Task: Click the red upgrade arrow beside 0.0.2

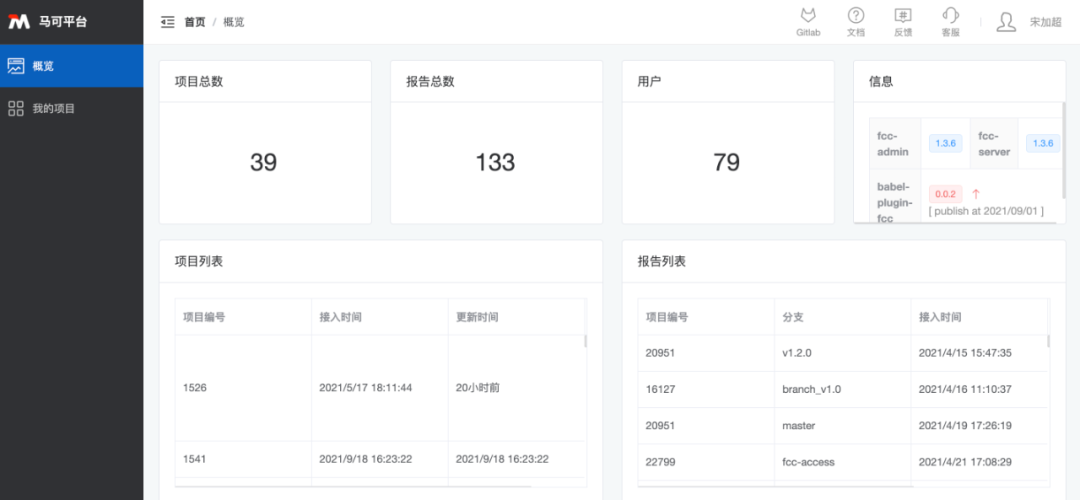Action: coord(975,194)
